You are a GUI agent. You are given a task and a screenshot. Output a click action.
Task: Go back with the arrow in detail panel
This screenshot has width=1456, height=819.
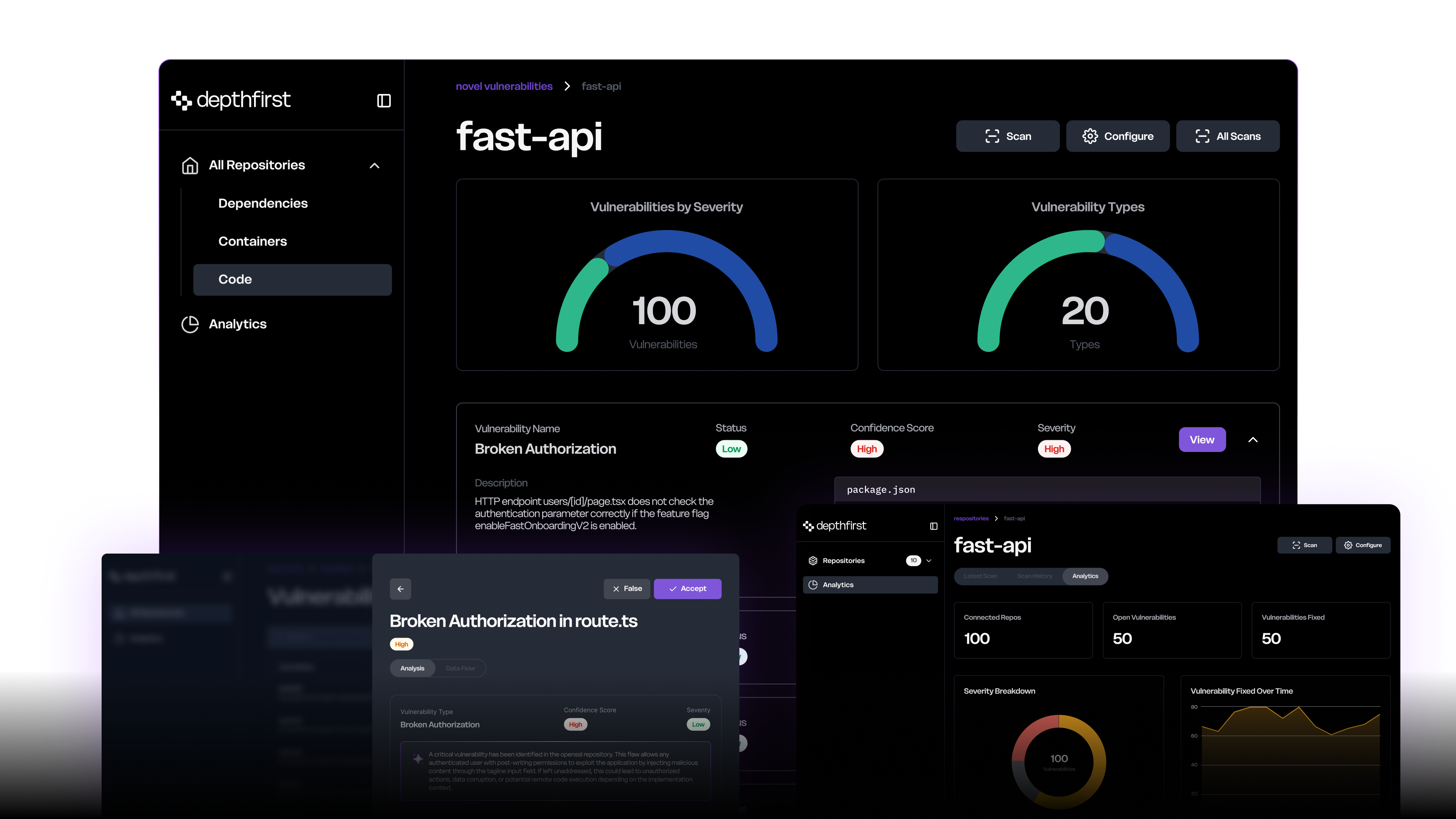click(400, 588)
